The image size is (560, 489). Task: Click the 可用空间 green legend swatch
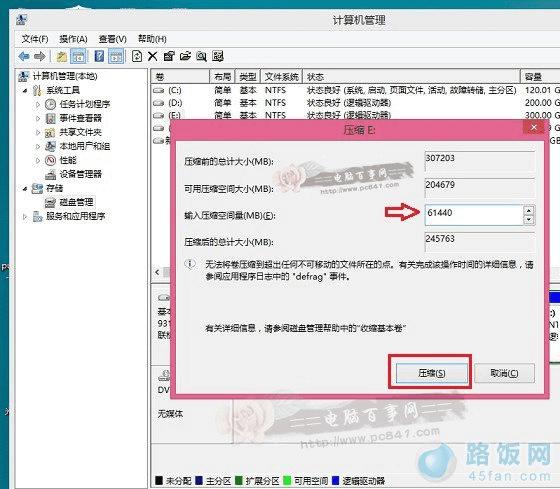pos(287,481)
